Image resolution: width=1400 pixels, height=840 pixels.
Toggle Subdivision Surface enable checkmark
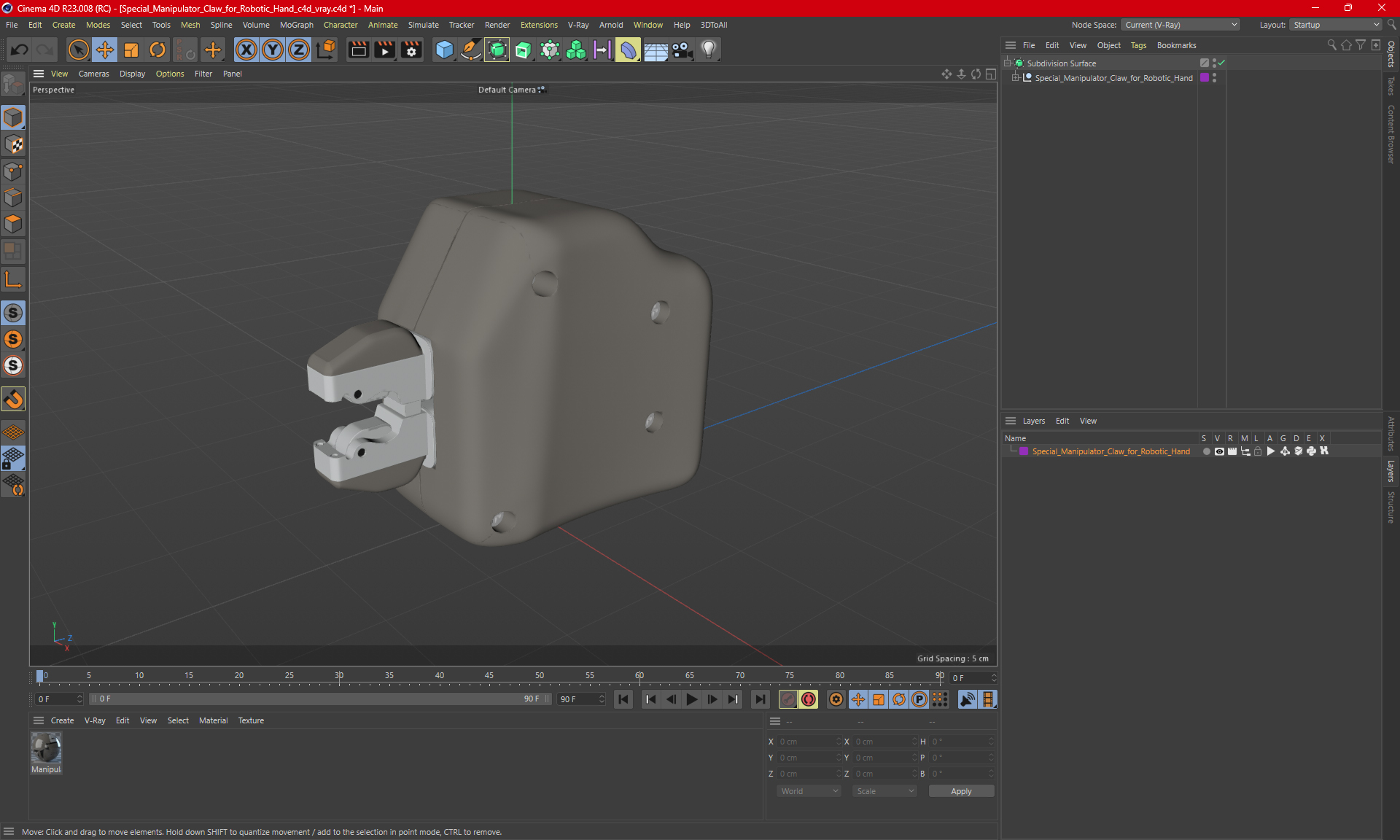[x=1221, y=63]
